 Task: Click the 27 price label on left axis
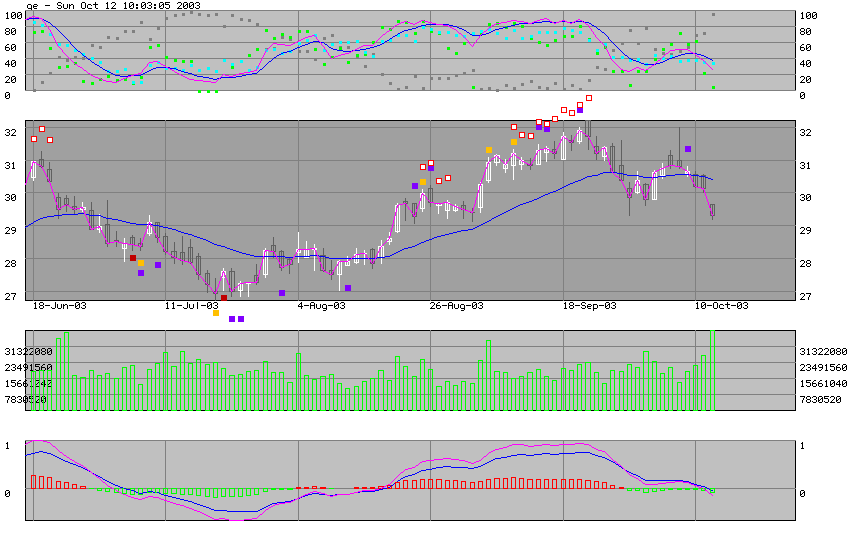[x=9, y=296]
